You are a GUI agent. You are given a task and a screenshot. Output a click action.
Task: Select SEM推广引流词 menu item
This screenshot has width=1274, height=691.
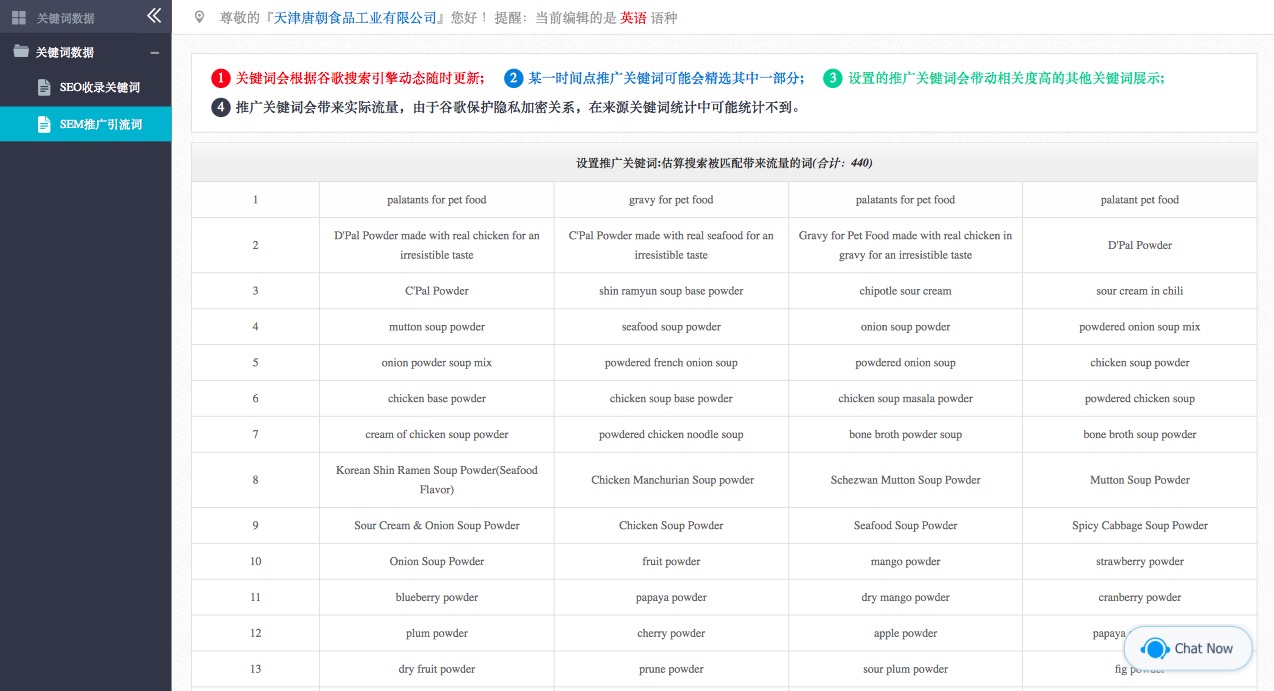pos(86,124)
